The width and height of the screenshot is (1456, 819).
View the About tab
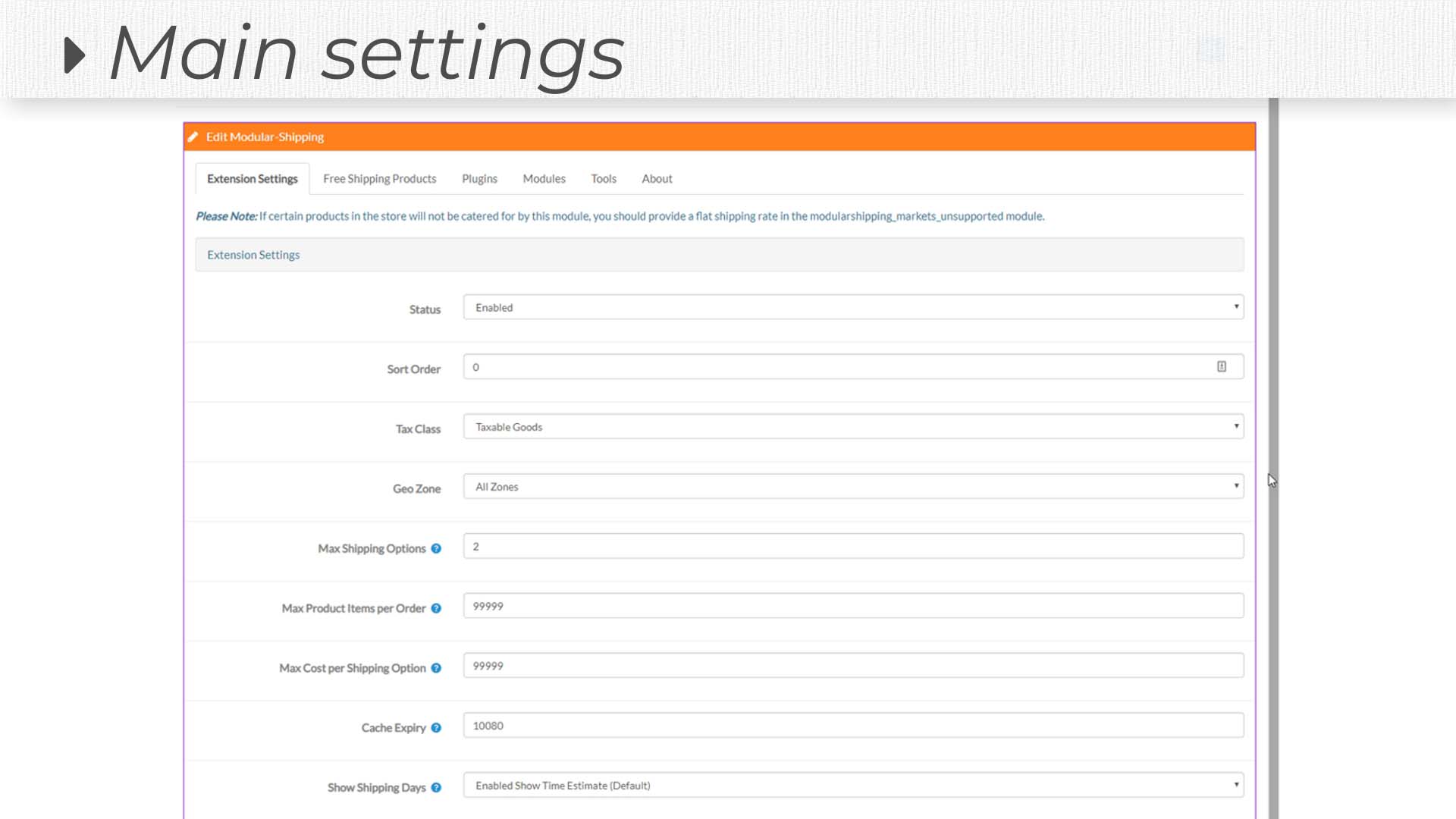click(x=656, y=179)
